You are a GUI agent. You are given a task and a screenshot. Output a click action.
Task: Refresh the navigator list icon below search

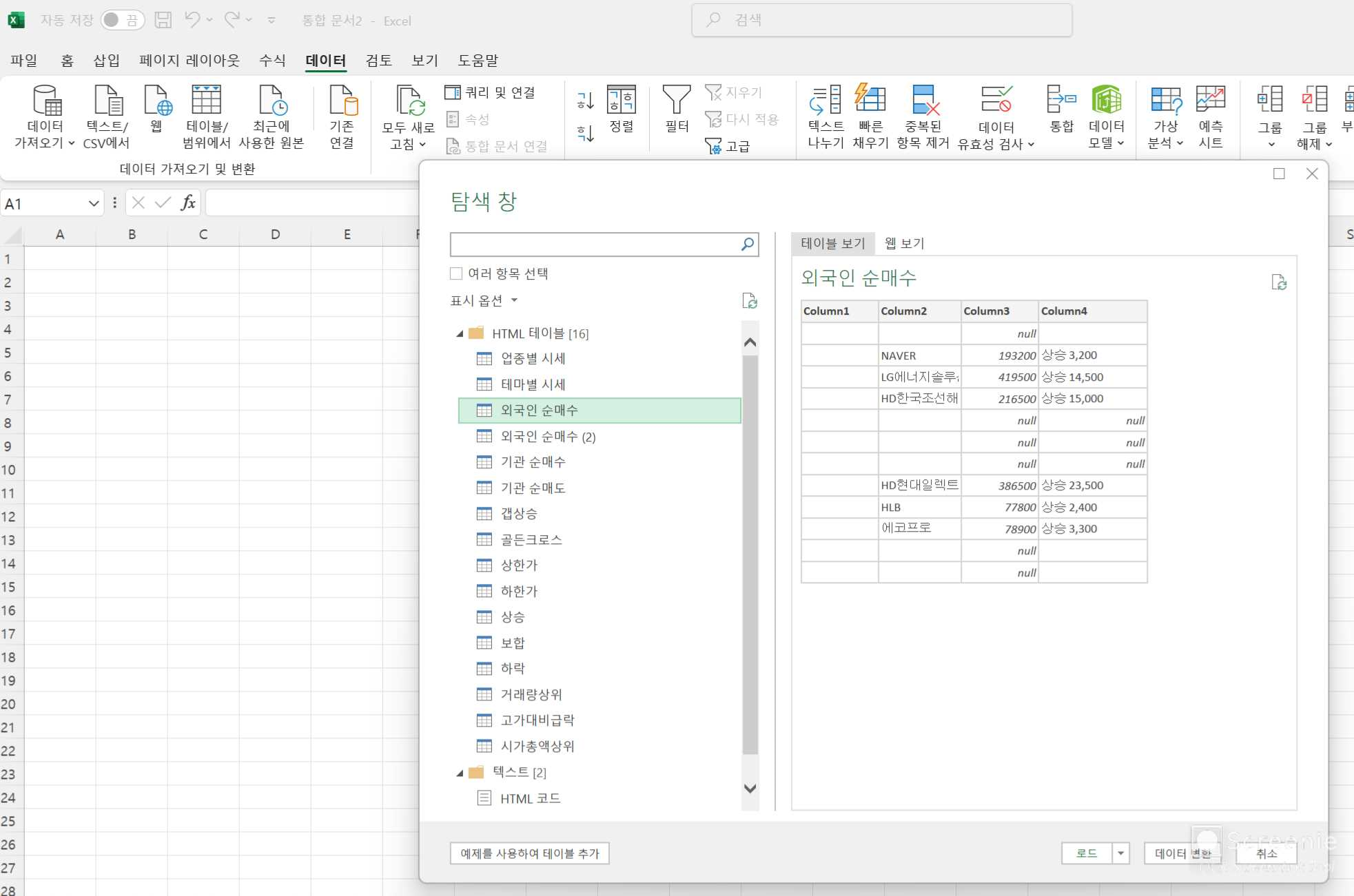750,301
